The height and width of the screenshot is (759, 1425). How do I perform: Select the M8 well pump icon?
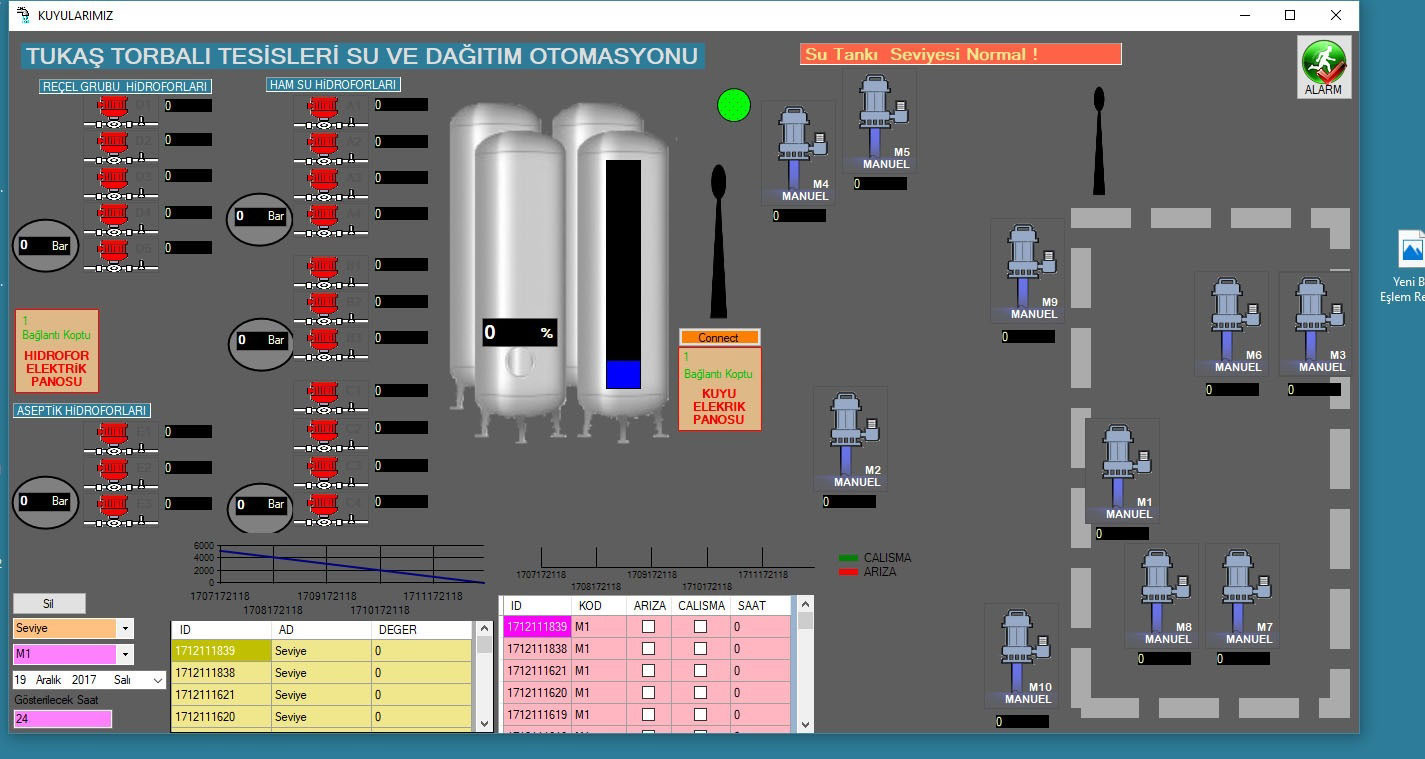1160,596
